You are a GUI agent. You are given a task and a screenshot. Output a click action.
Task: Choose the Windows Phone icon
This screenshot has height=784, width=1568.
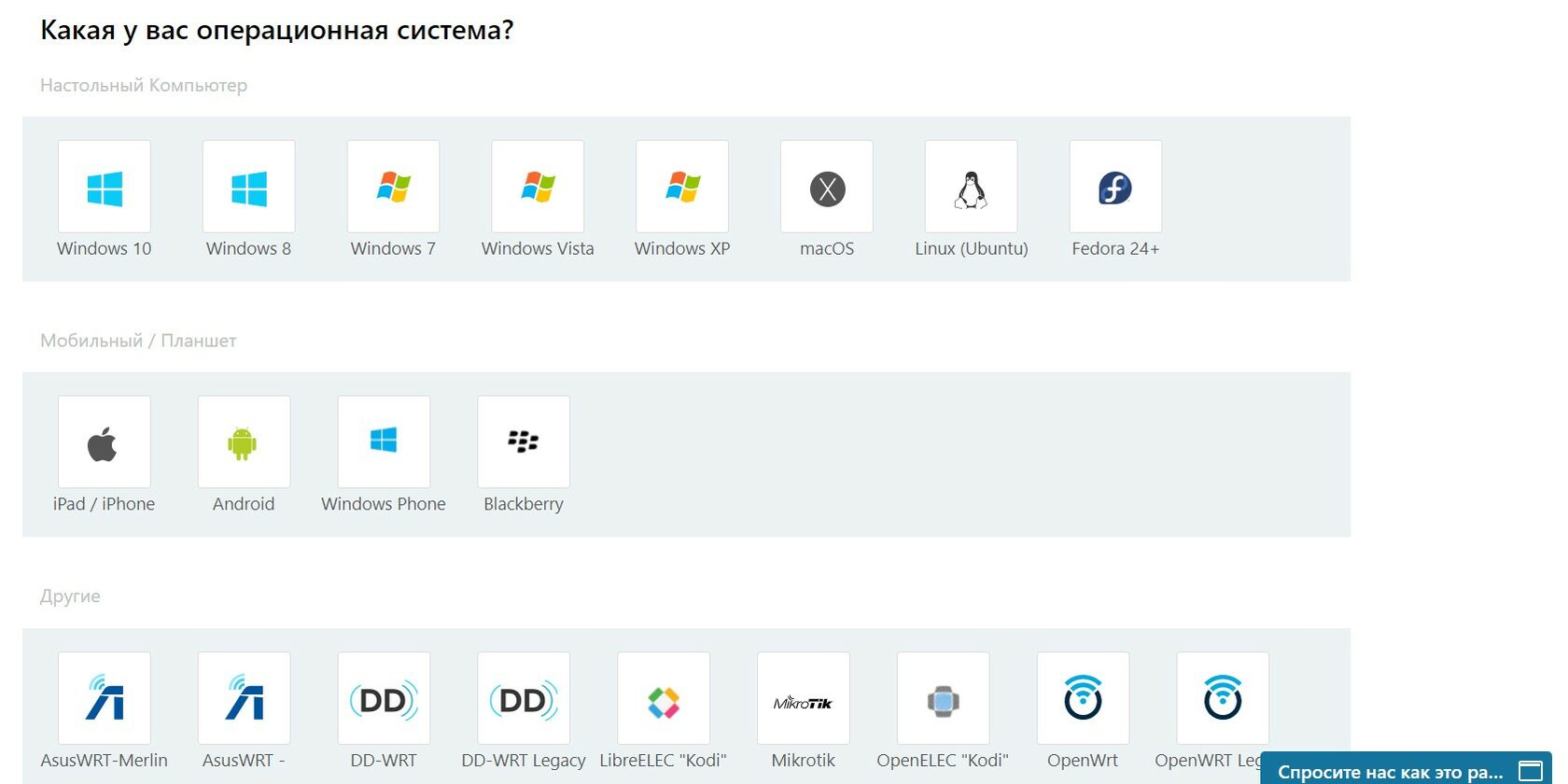pyautogui.click(x=384, y=442)
